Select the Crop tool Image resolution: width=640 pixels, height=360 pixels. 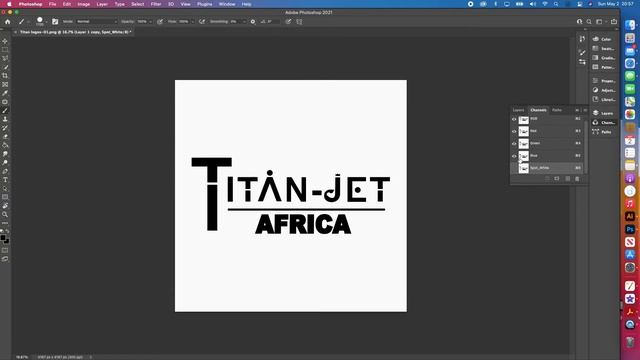pyautogui.click(x=5, y=76)
